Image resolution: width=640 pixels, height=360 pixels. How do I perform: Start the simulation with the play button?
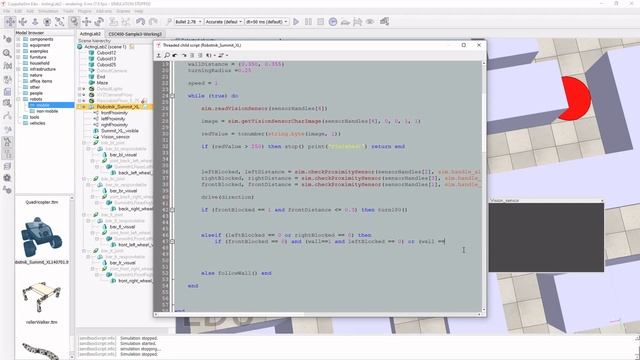point(296,22)
